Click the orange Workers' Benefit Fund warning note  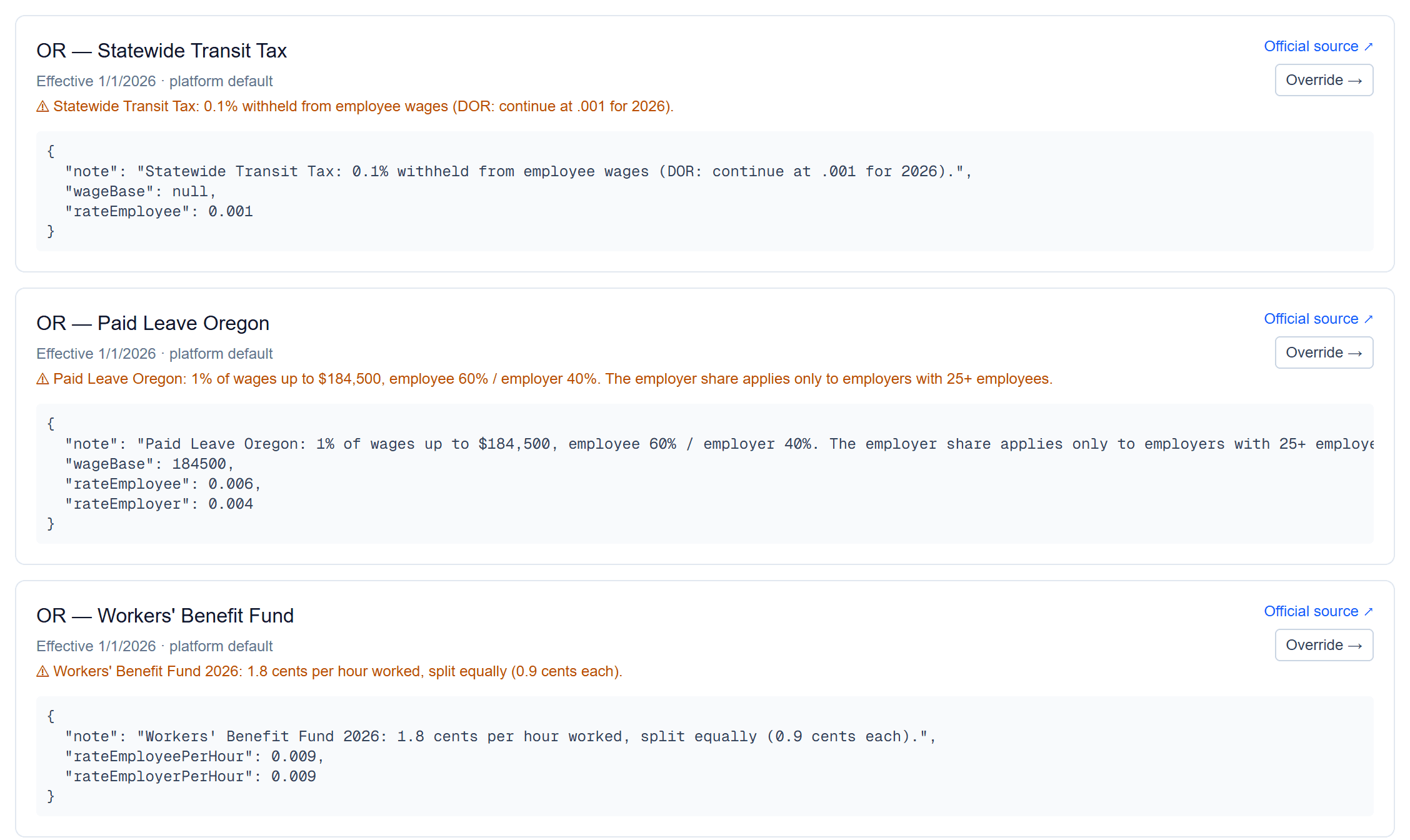point(329,671)
